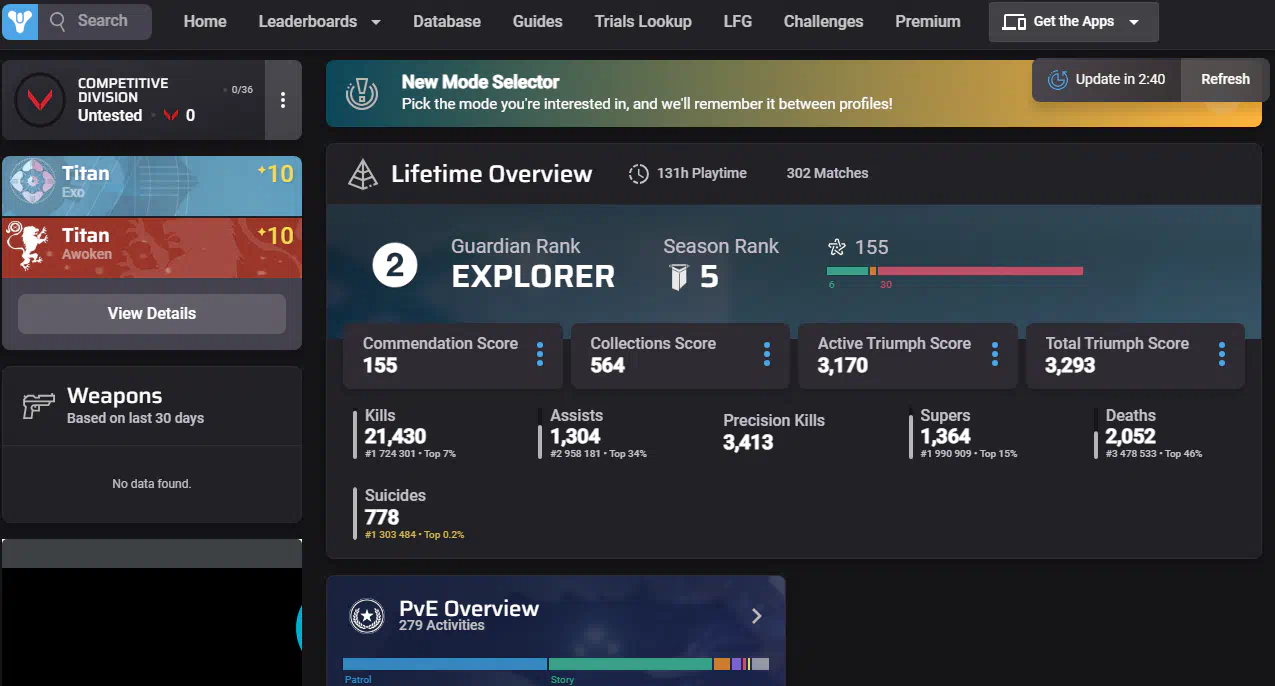Viewport: 1275px width, 686px height.
Task: Open the Database menu item
Action: (x=447, y=21)
